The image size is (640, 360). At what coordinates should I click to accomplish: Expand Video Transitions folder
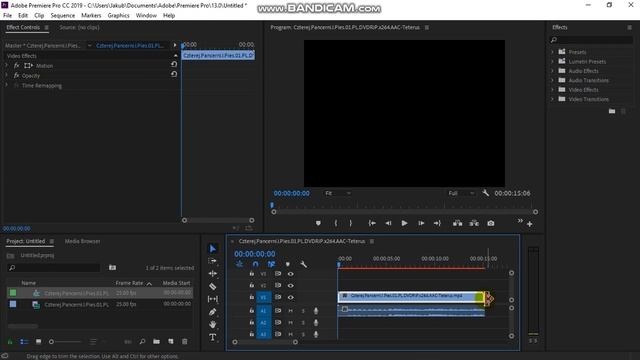(553, 99)
